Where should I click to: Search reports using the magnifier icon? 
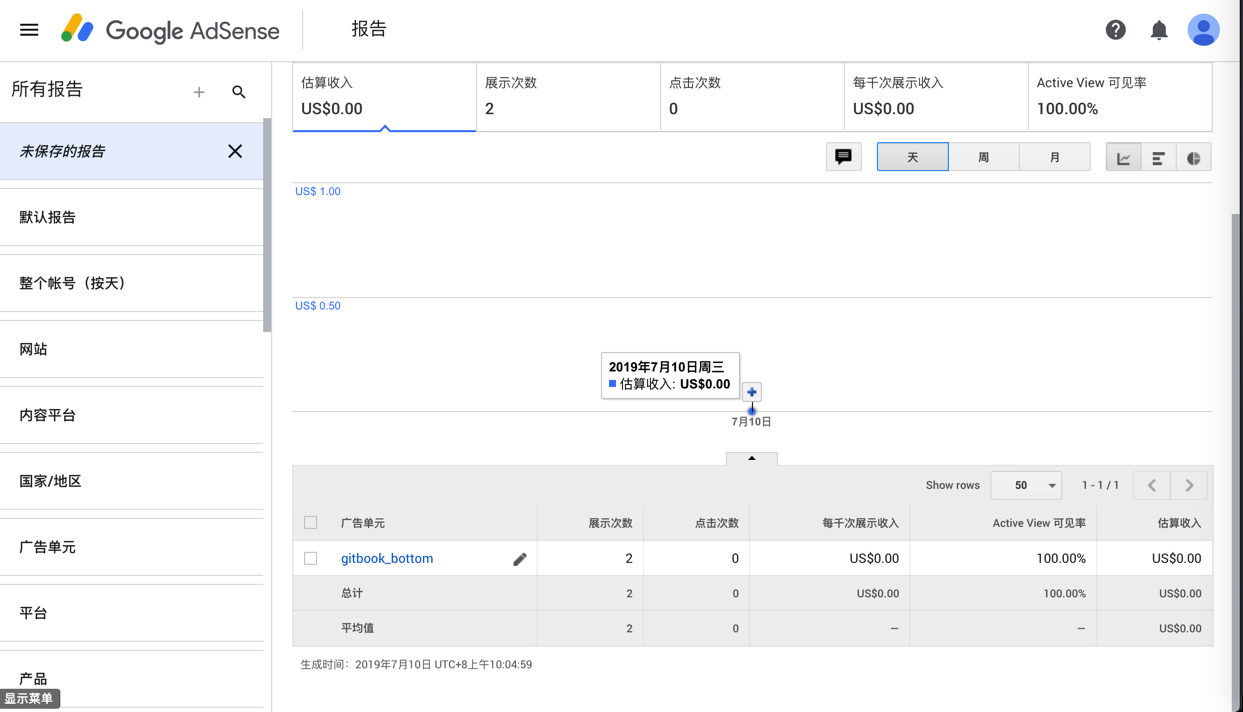coord(239,92)
